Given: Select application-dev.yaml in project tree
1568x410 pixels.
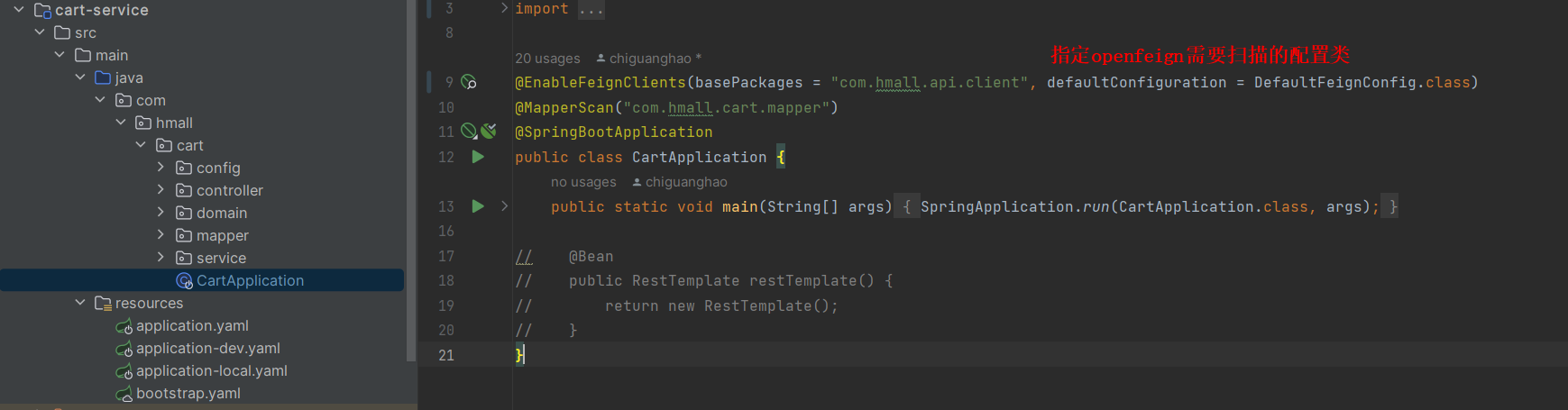Looking at the screenshot, I should pyautogui.click(x=207, y=348).
